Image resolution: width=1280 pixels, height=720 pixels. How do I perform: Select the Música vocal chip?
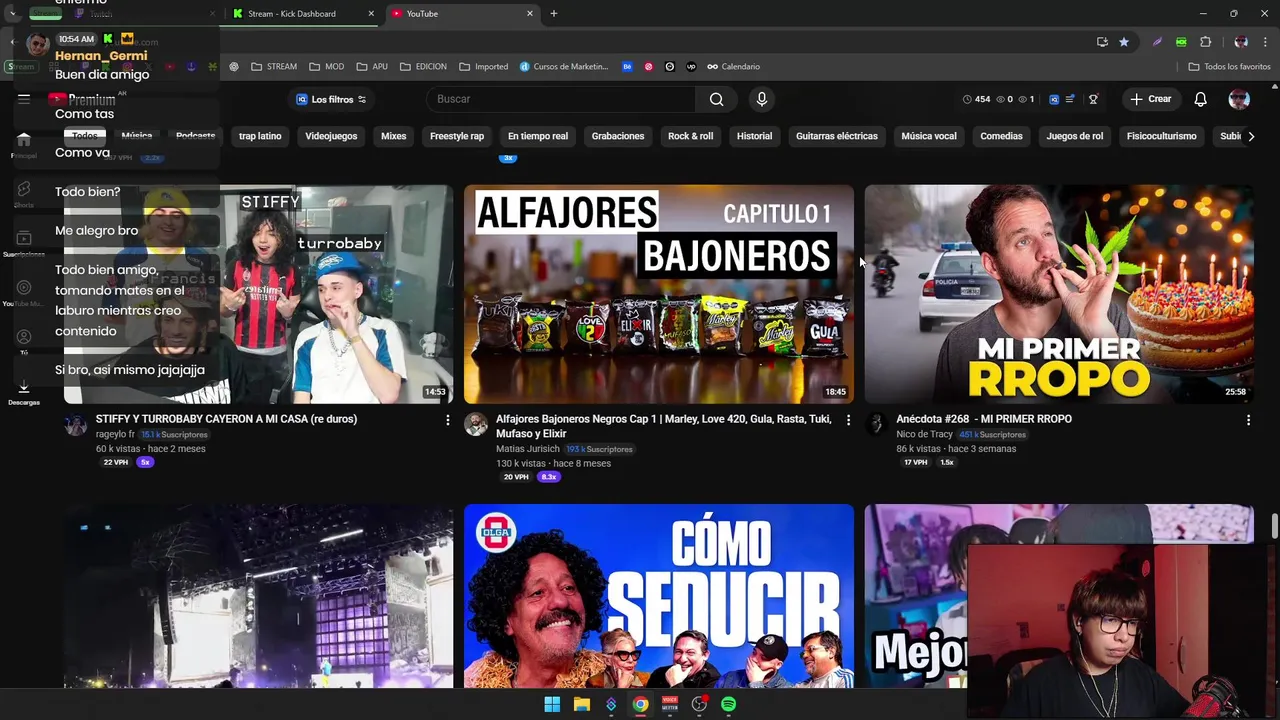929,136
